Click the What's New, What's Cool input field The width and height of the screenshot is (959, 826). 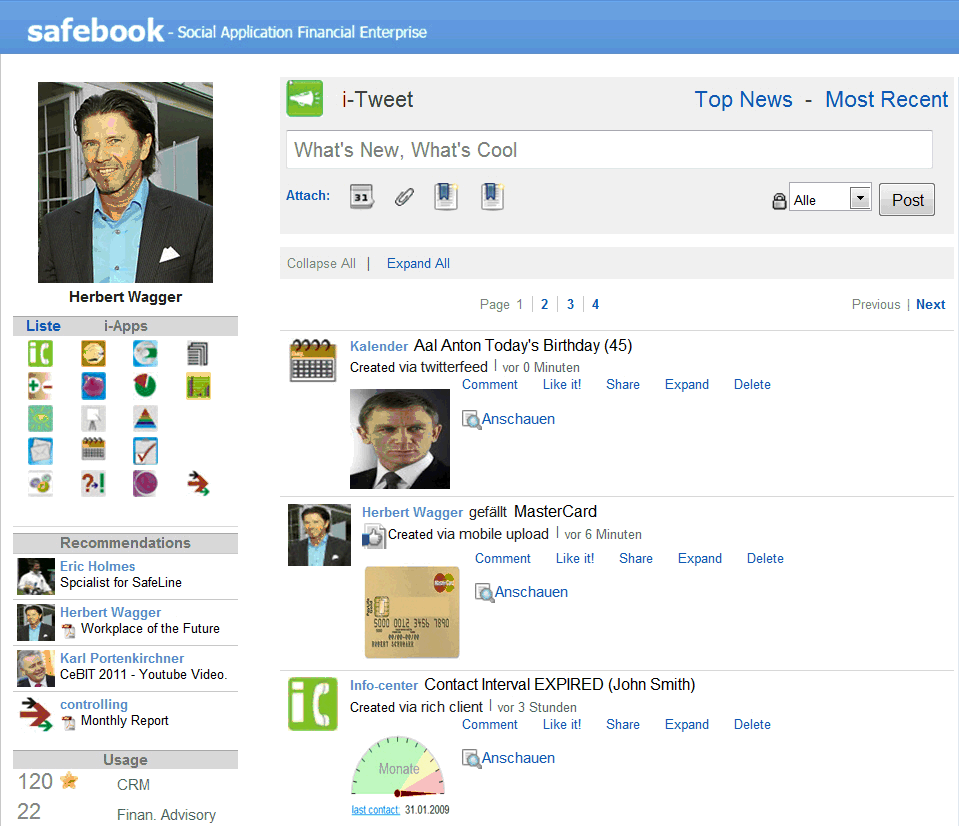[609, 149]
